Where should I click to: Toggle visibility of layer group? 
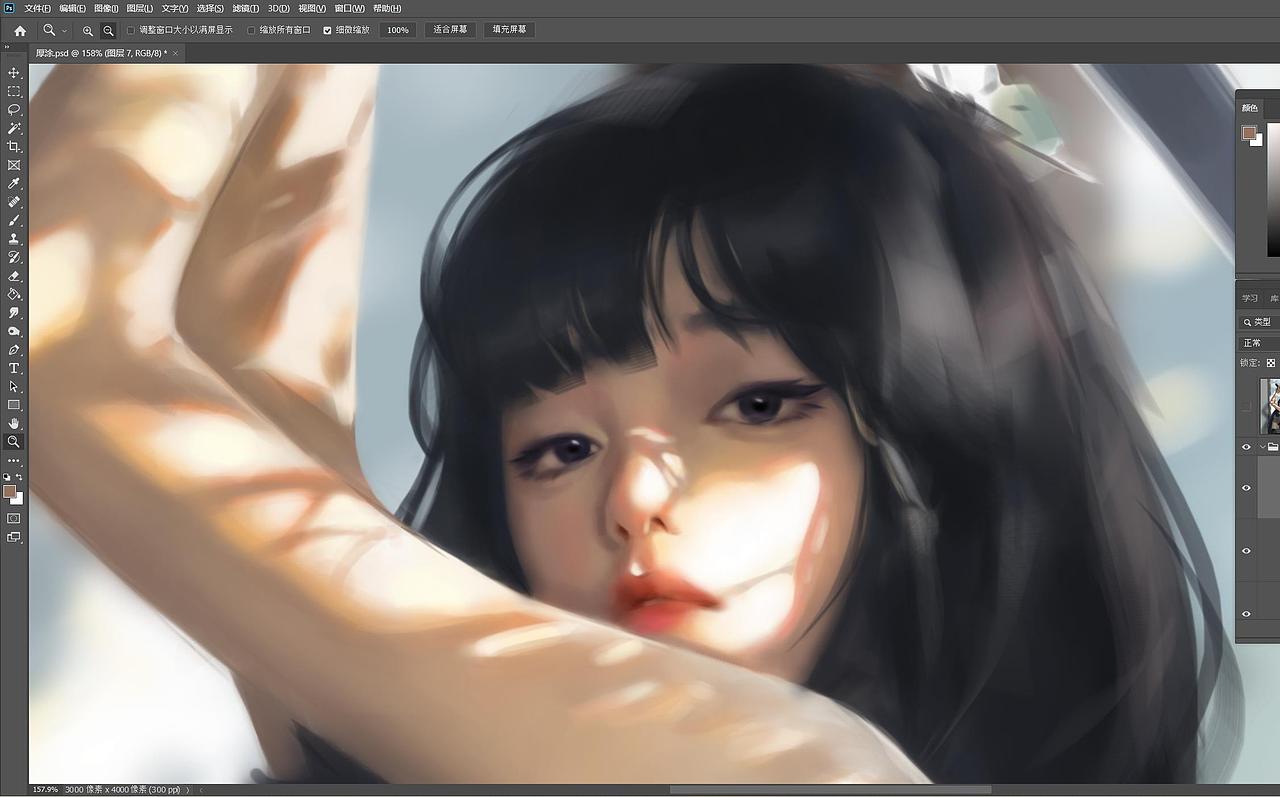1246,447
